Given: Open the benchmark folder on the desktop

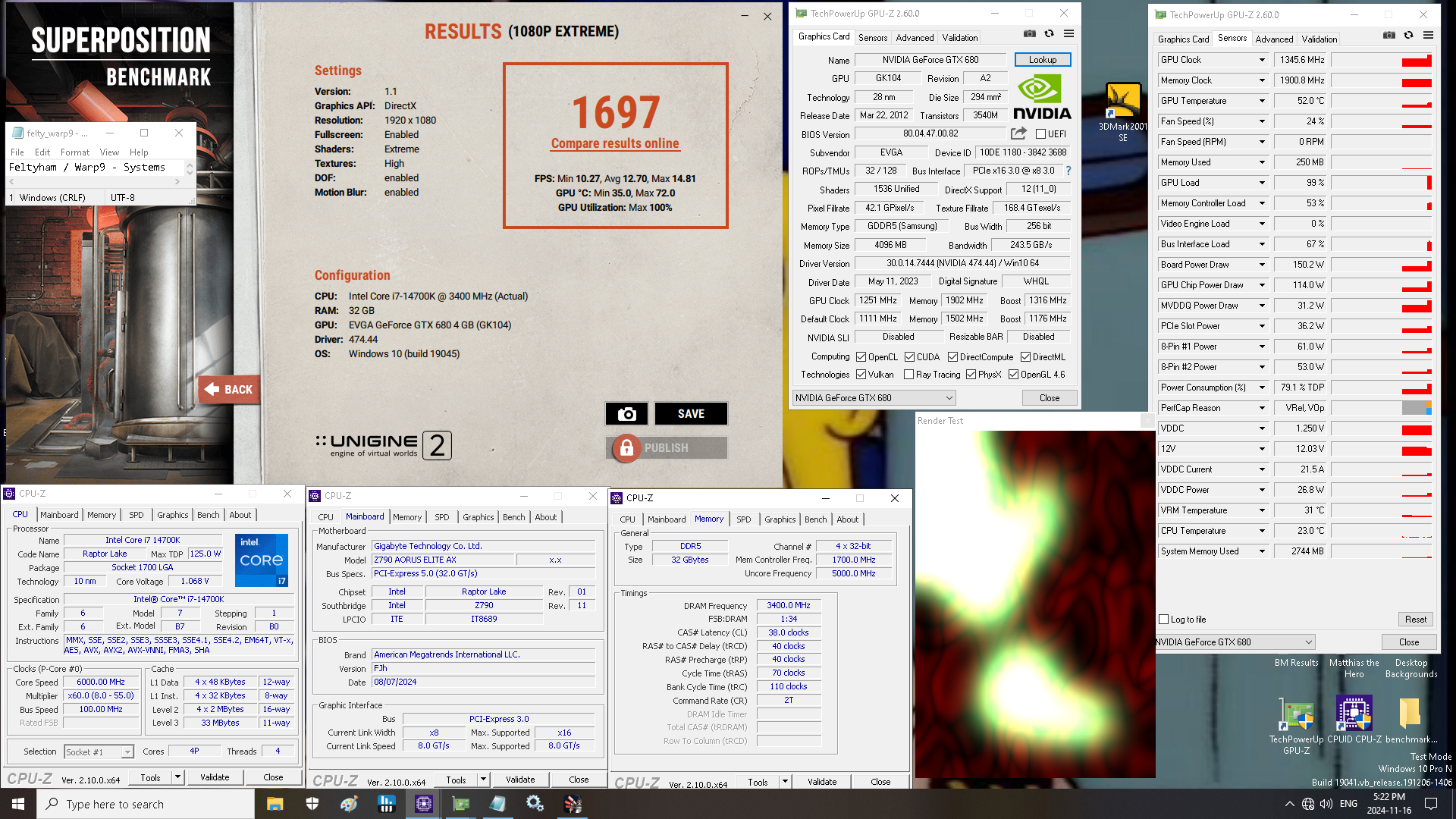Looking at the screenshot, I should [x=1410, y=720].
